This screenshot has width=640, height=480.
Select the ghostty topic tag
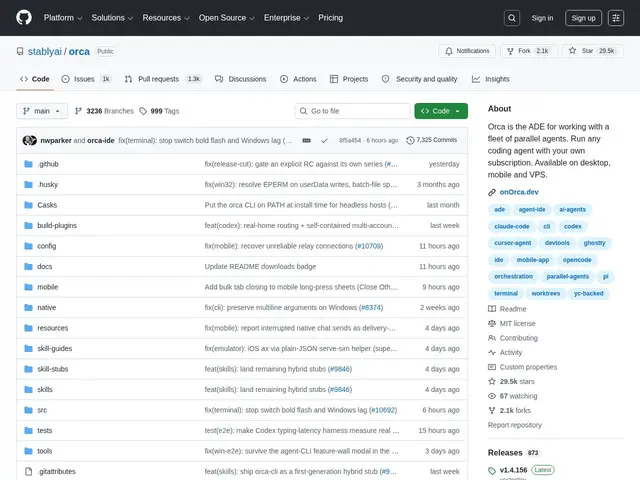coord(594,243)
